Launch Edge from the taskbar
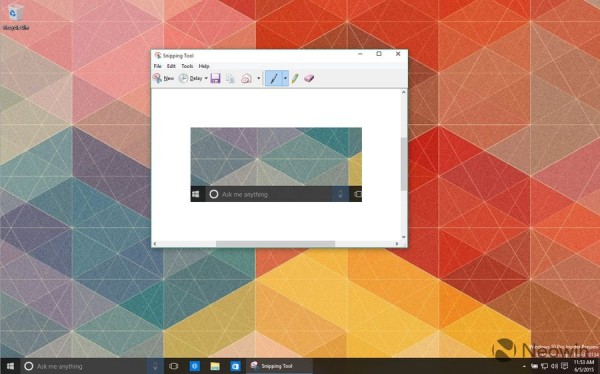 tap(194, 366)
